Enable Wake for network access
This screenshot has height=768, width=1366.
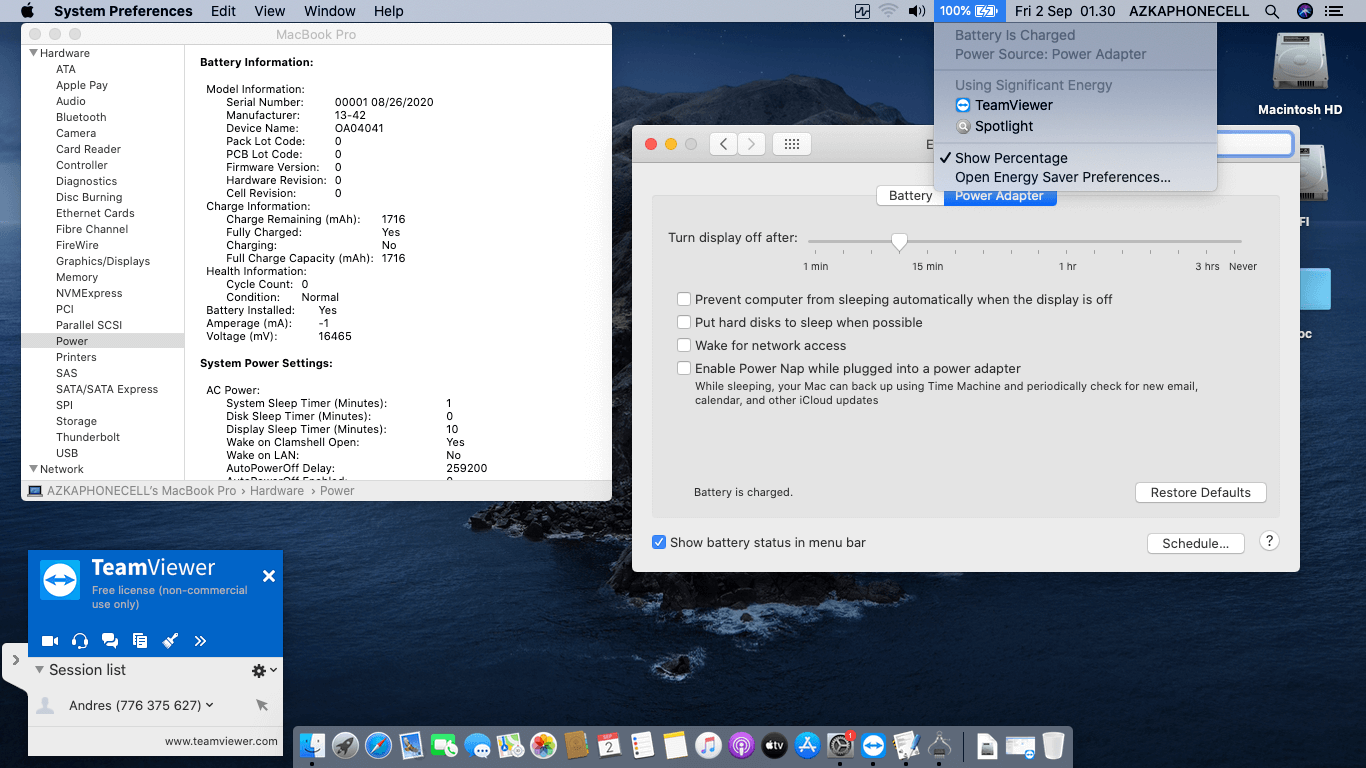pyautogui.click(x=684, y=345)
